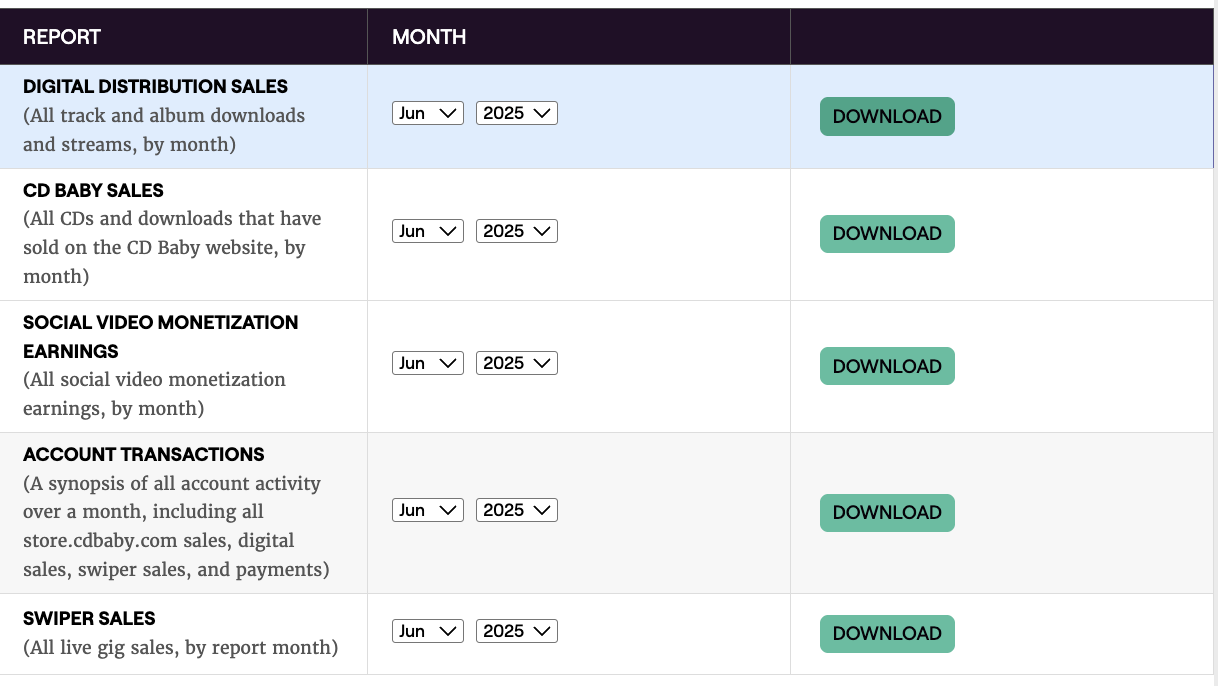The height and width of the screenshot is (686, 1218).
Task: Download the Digital Distribution Sales report
Action: 887,116
